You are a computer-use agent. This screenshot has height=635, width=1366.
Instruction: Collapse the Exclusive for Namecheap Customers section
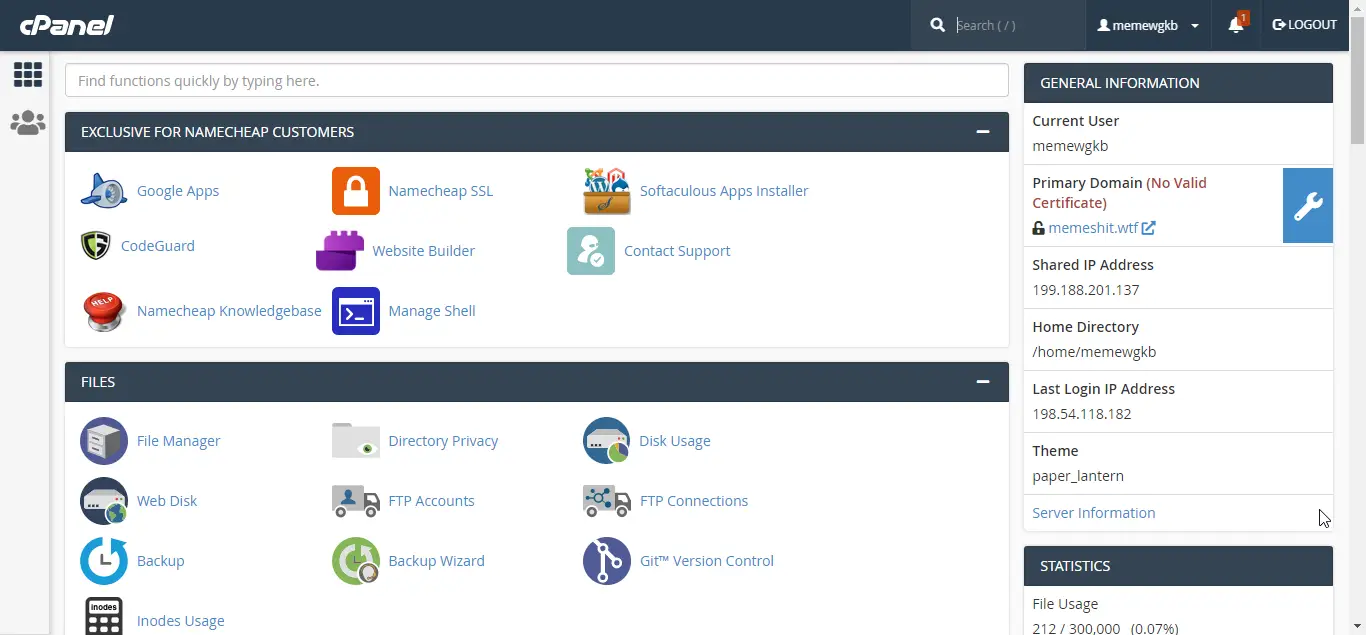(x=983, y=132)
